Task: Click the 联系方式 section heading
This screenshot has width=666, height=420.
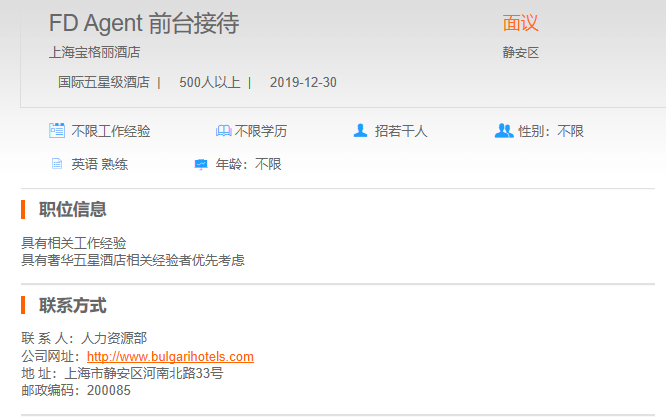Action: [72, 305]
